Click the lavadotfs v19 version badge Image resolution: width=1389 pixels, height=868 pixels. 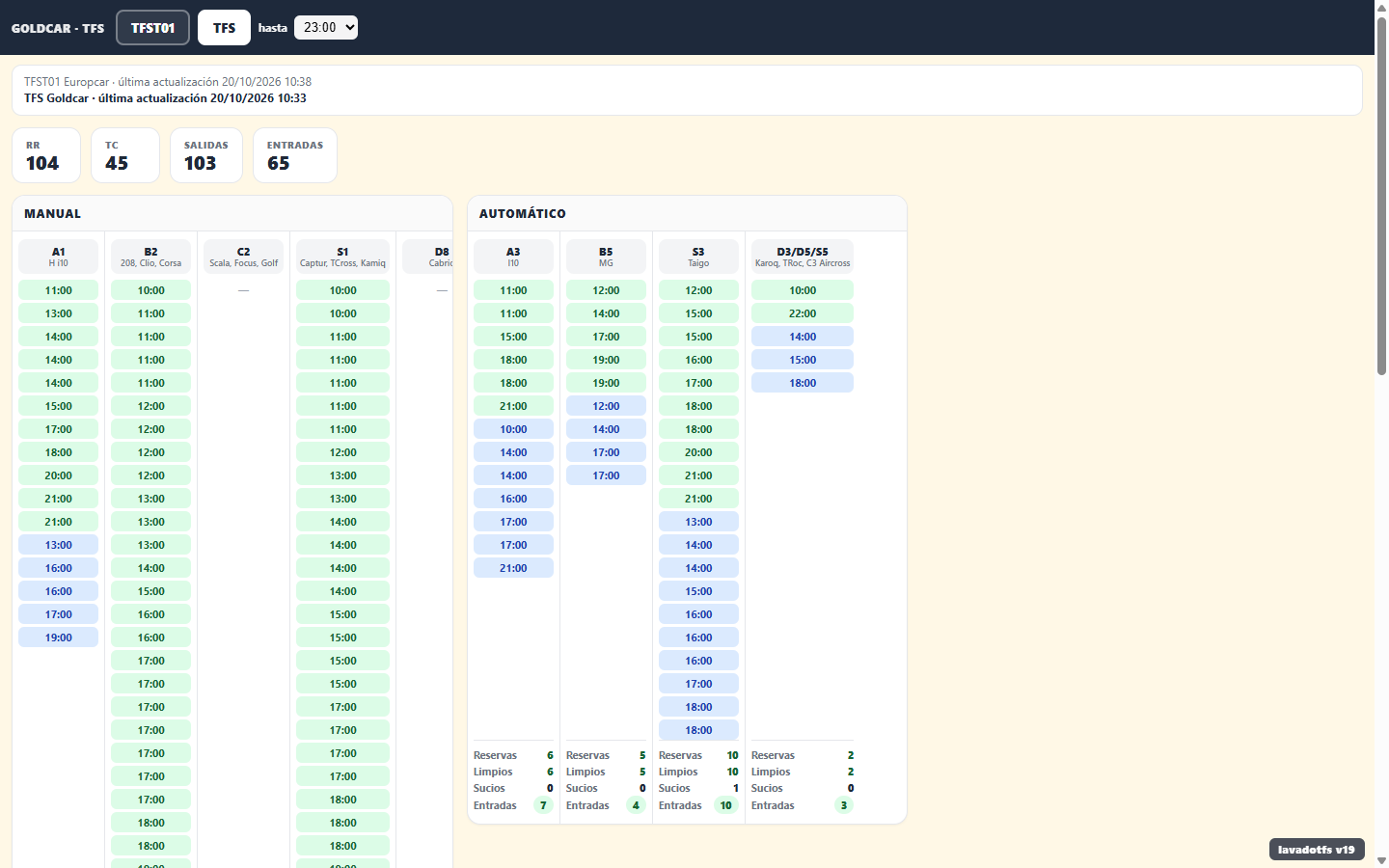[1317, 850]
